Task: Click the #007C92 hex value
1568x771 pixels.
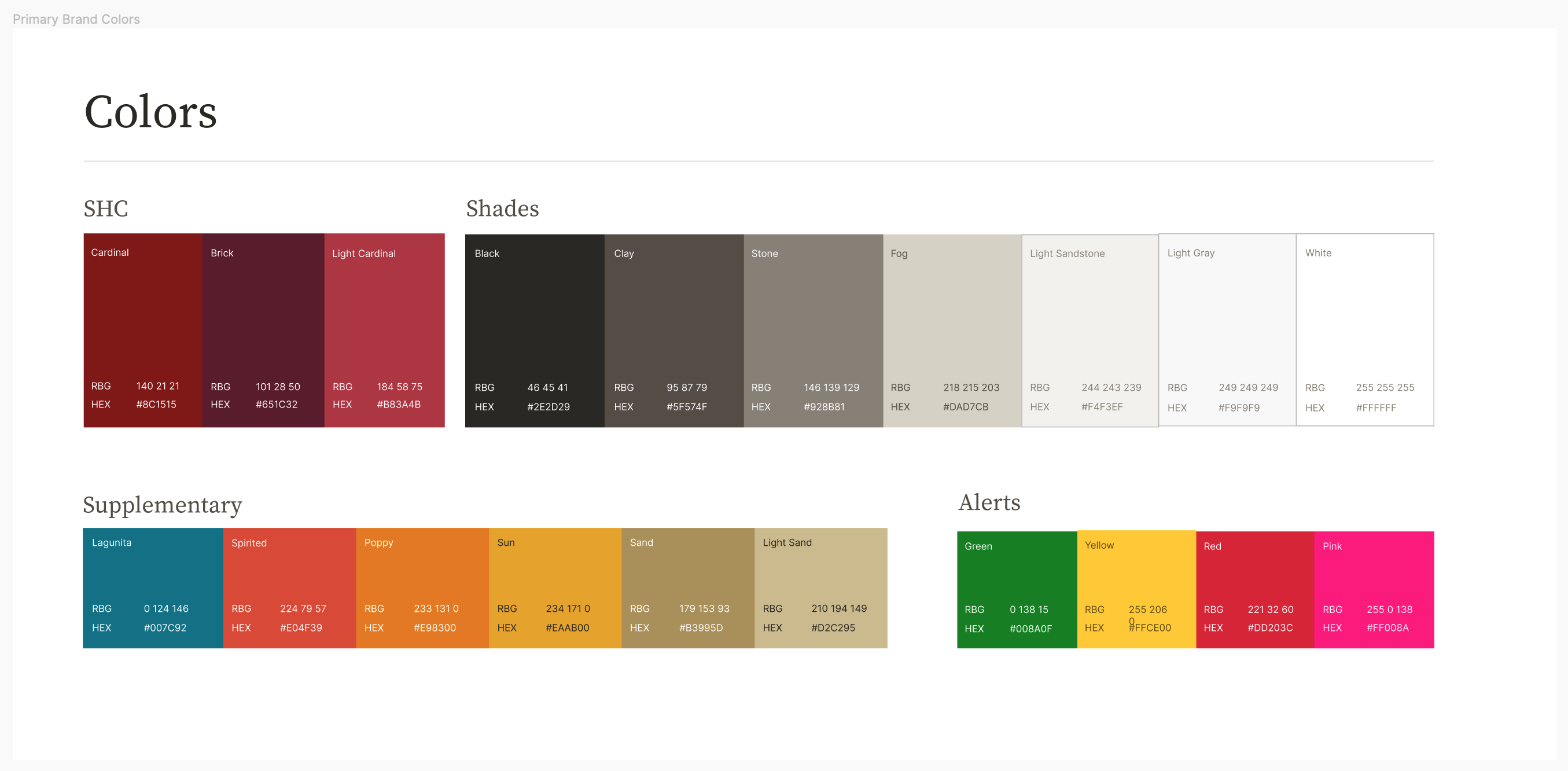Action: coord(165,628)
